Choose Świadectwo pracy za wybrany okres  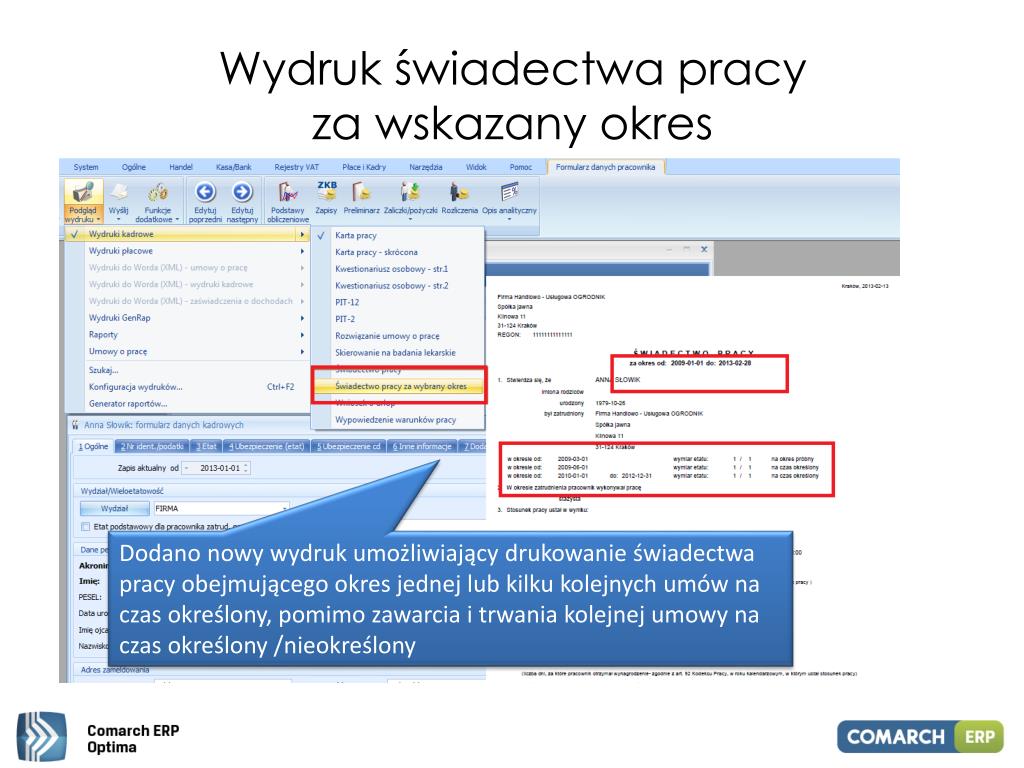pyautogui.click(x=400, y=386)
